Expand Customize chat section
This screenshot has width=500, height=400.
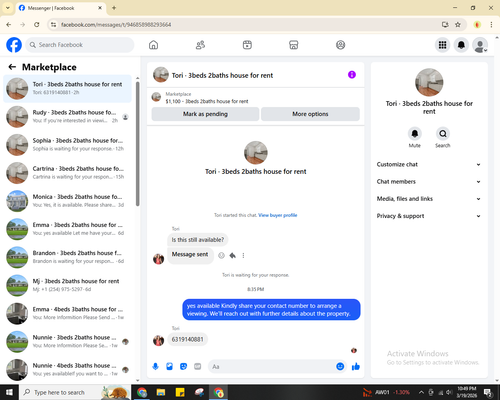429,164
